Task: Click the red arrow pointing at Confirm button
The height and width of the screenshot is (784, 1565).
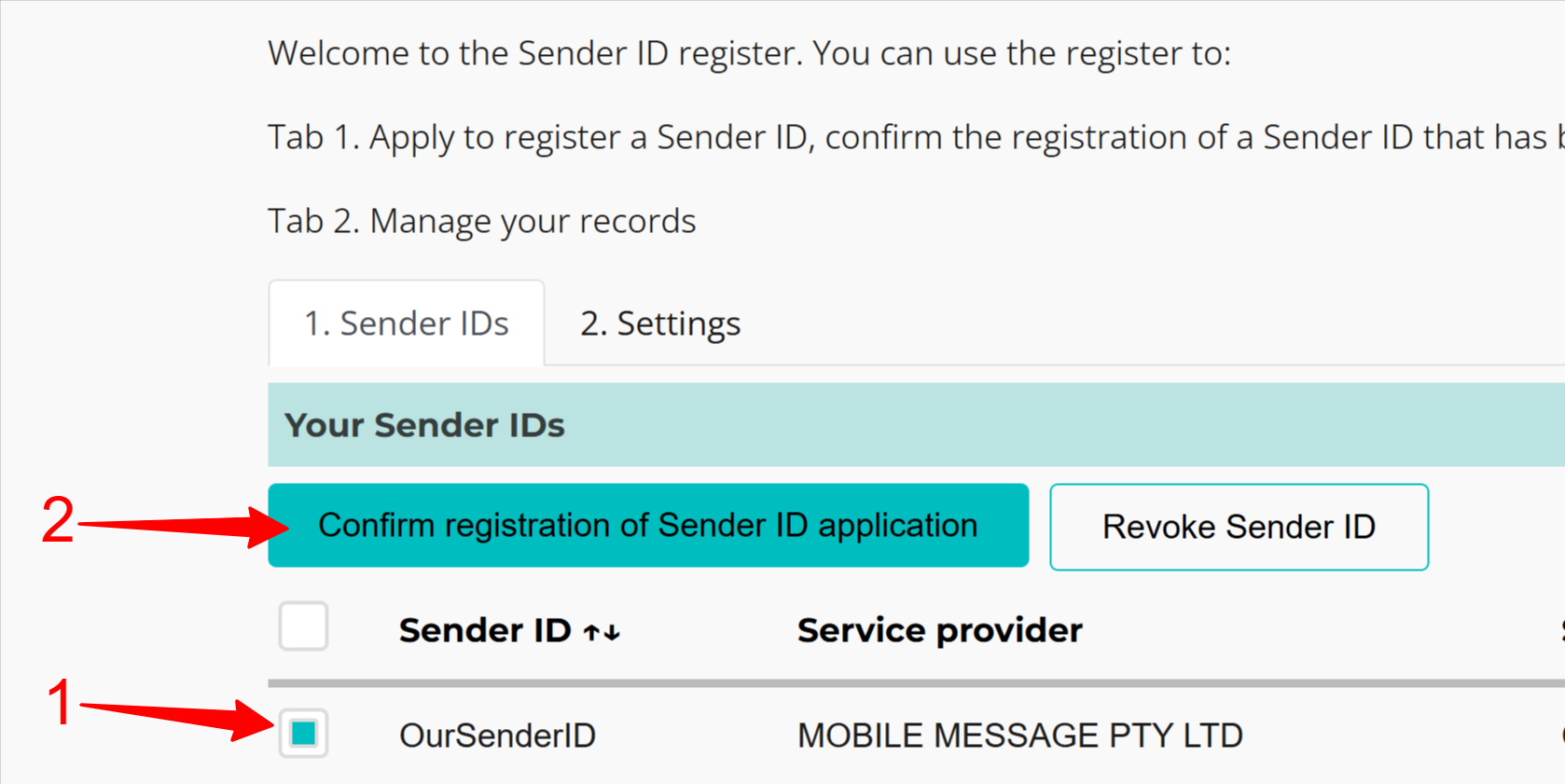Action: [187, 526]
